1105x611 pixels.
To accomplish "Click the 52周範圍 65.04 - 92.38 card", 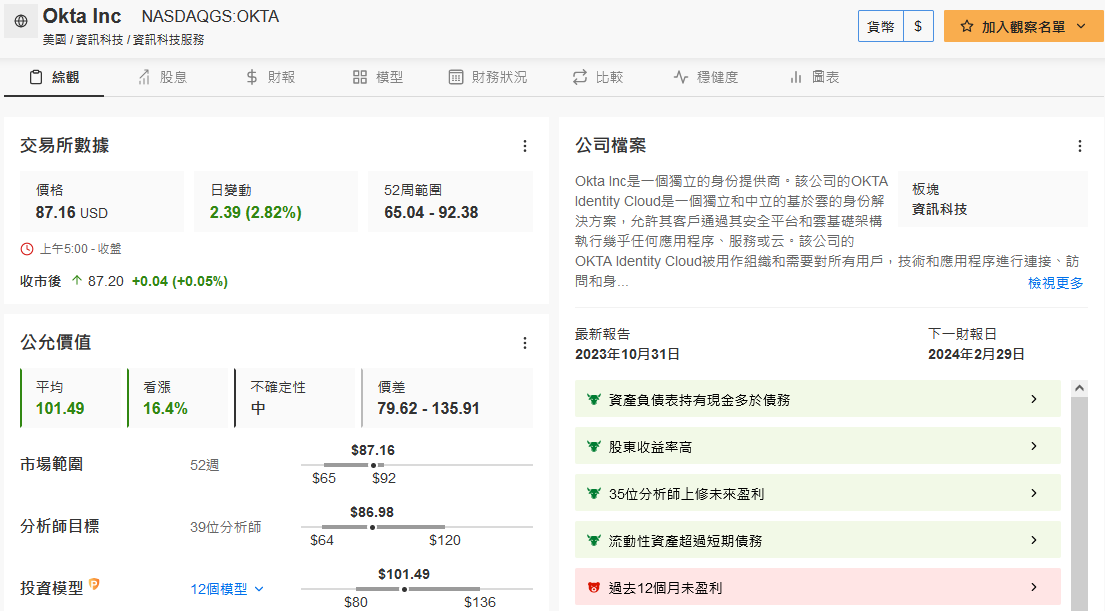I will 450,202.
